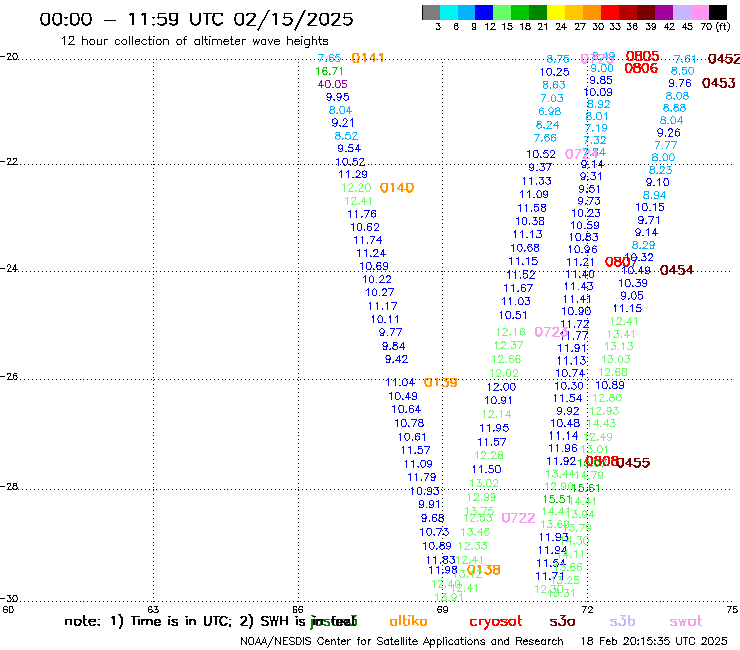Click the gray 3 ft legend swatch
This screenshot has width=740, height=650.
(x=431, y=12)
